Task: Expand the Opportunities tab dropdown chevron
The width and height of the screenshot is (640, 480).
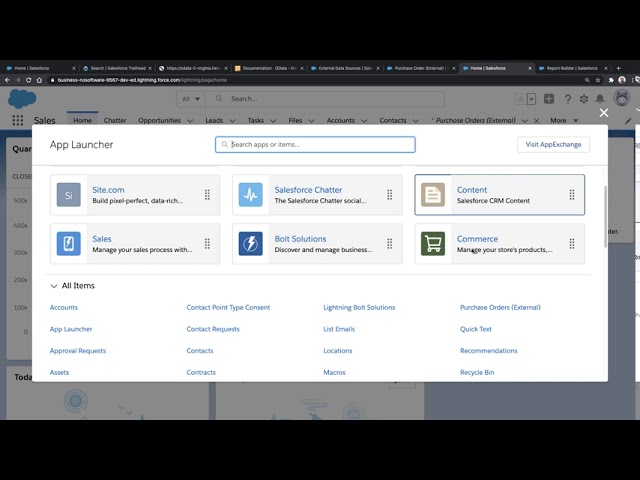Action: 190,121
